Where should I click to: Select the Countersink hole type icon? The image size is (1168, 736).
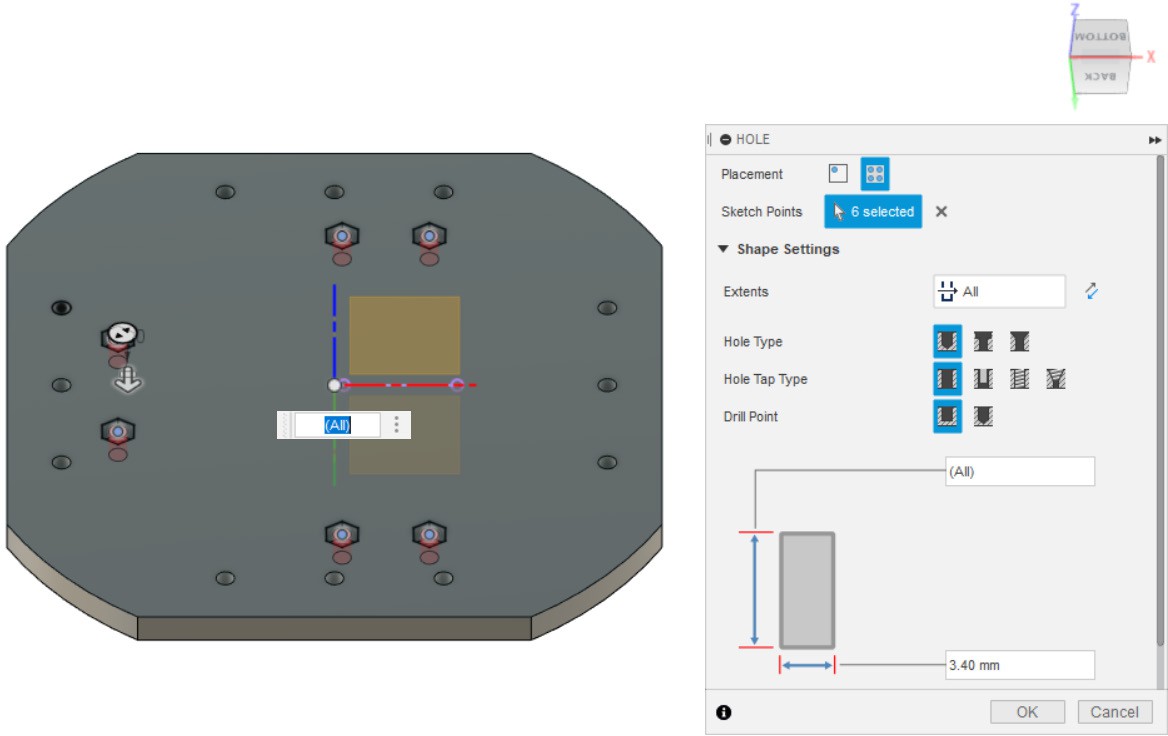pos(1019,342)
